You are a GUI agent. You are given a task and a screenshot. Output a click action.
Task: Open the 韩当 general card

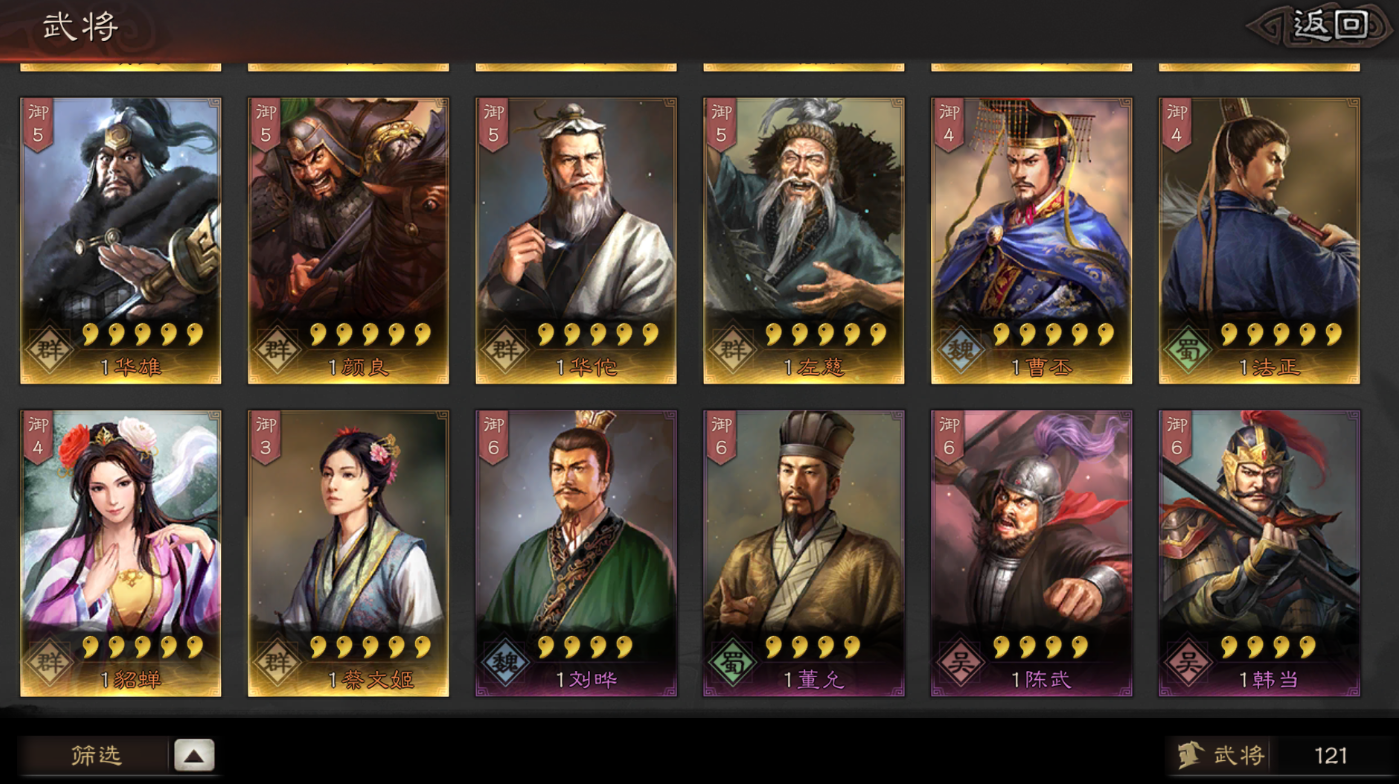tap(1259, 553)
